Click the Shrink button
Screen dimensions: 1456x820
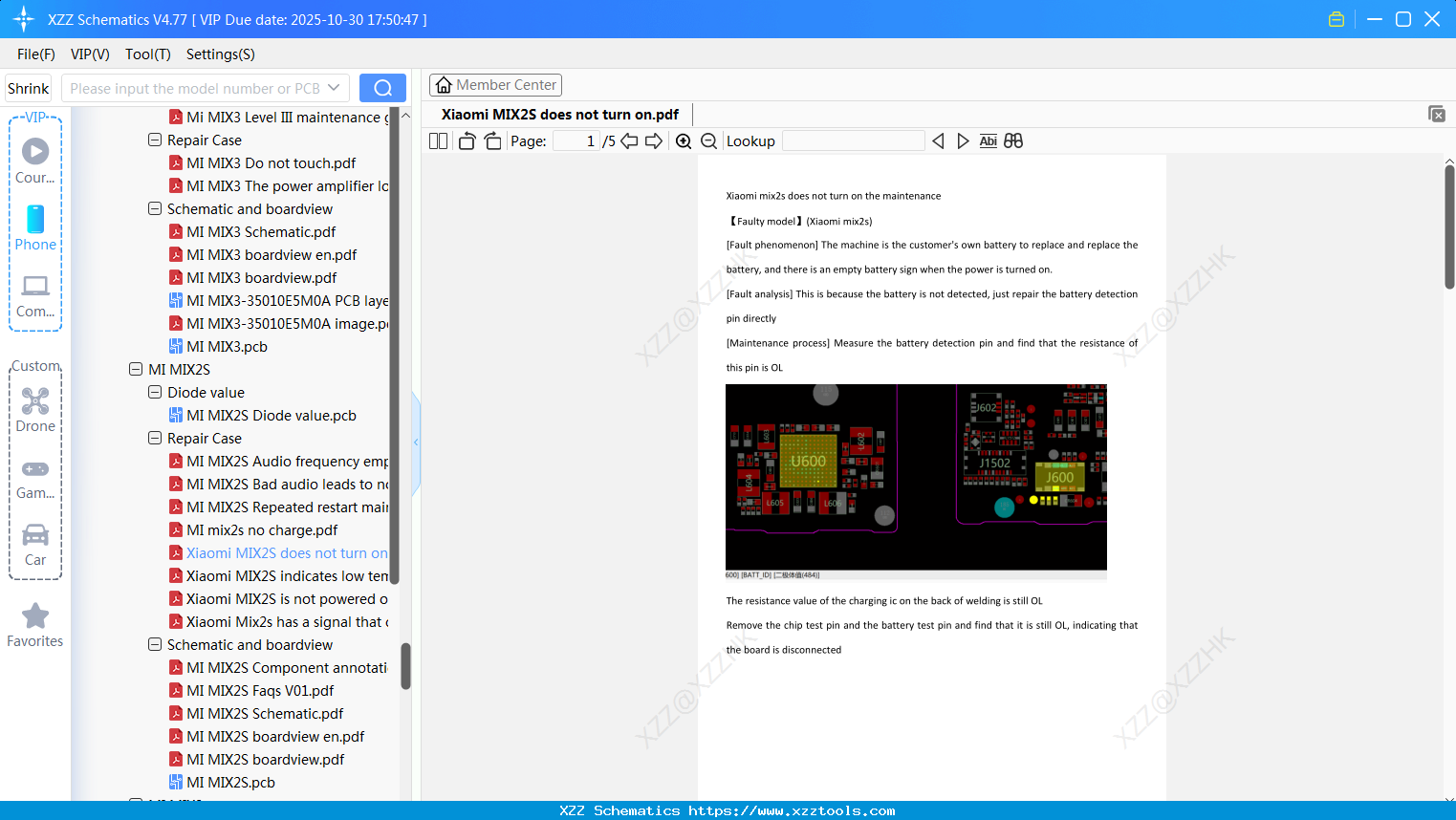tap(29, 88)
